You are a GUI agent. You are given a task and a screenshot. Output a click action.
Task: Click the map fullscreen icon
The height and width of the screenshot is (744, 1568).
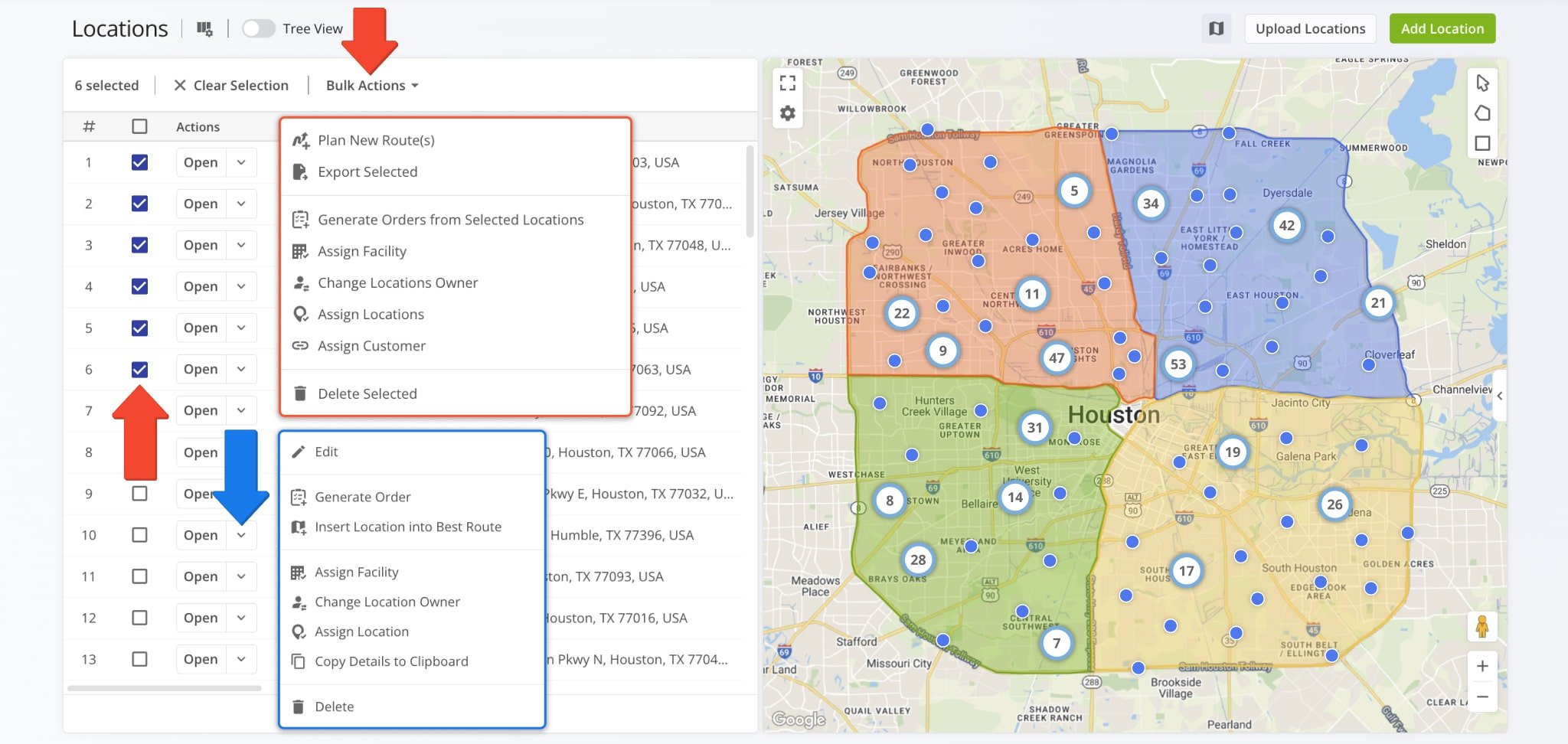pos(787,83)
